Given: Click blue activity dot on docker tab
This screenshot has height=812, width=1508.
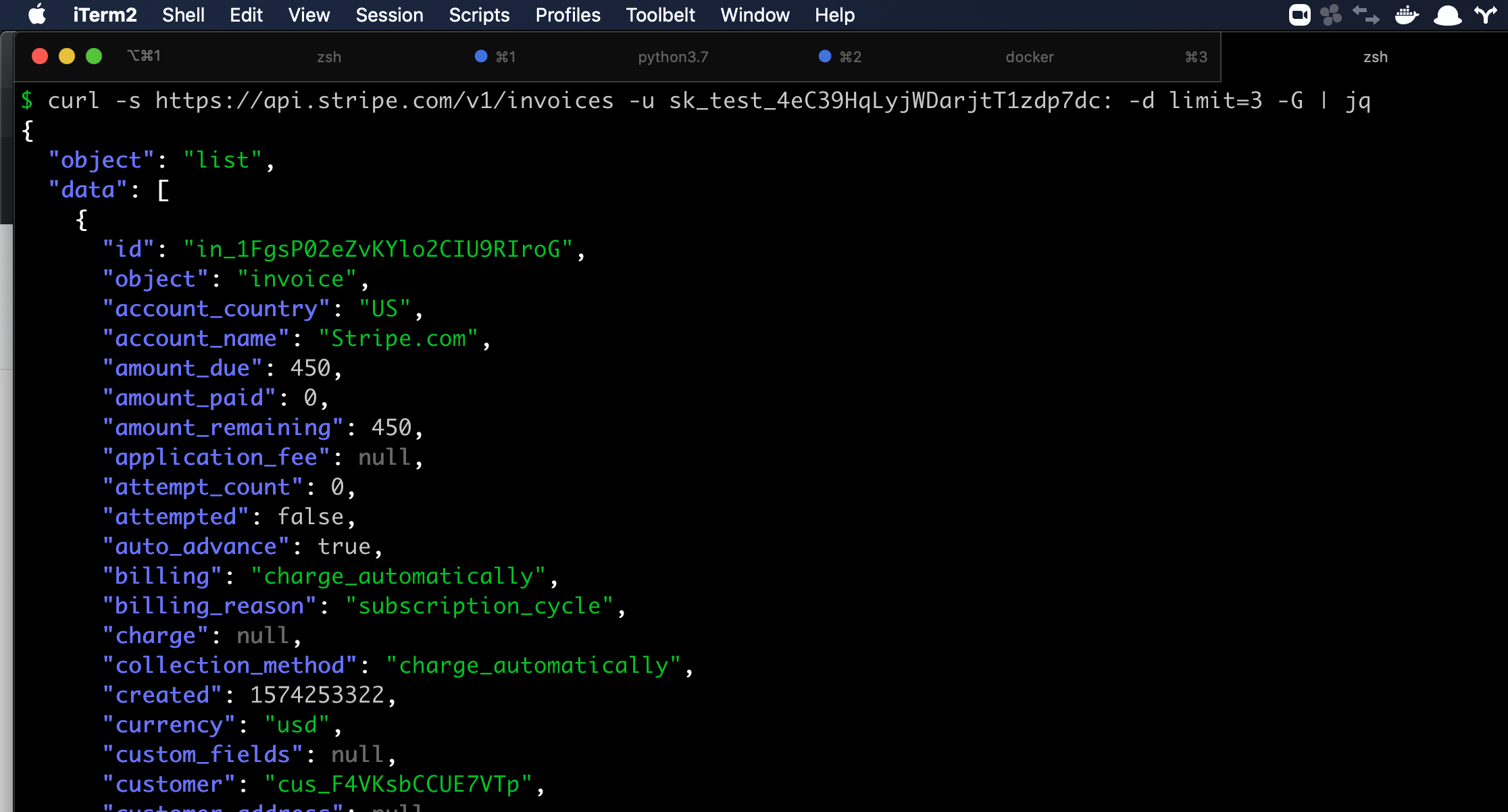Looking at the screenshot, I should click(x=824, y=56).
